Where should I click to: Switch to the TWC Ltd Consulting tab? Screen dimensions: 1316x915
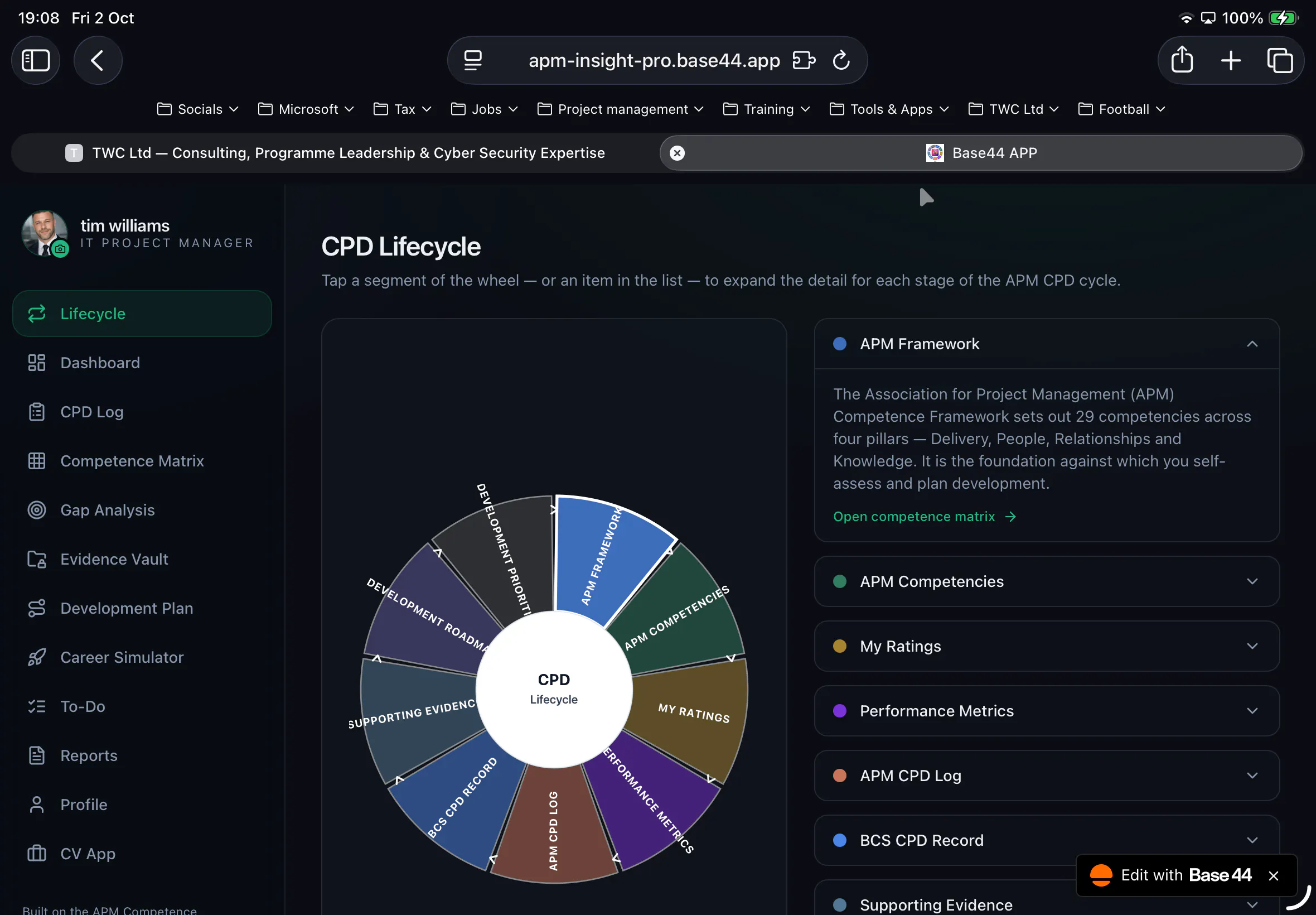point(335,153)
